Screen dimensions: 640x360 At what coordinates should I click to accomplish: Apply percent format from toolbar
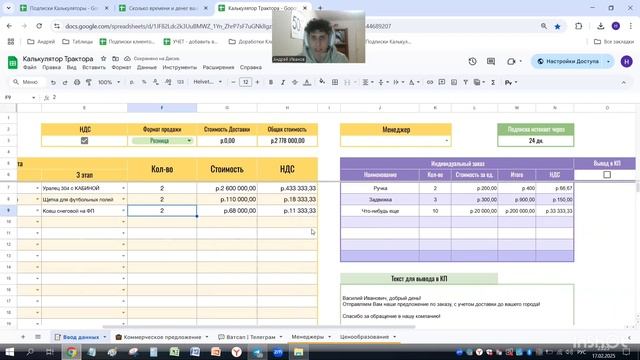144,82
